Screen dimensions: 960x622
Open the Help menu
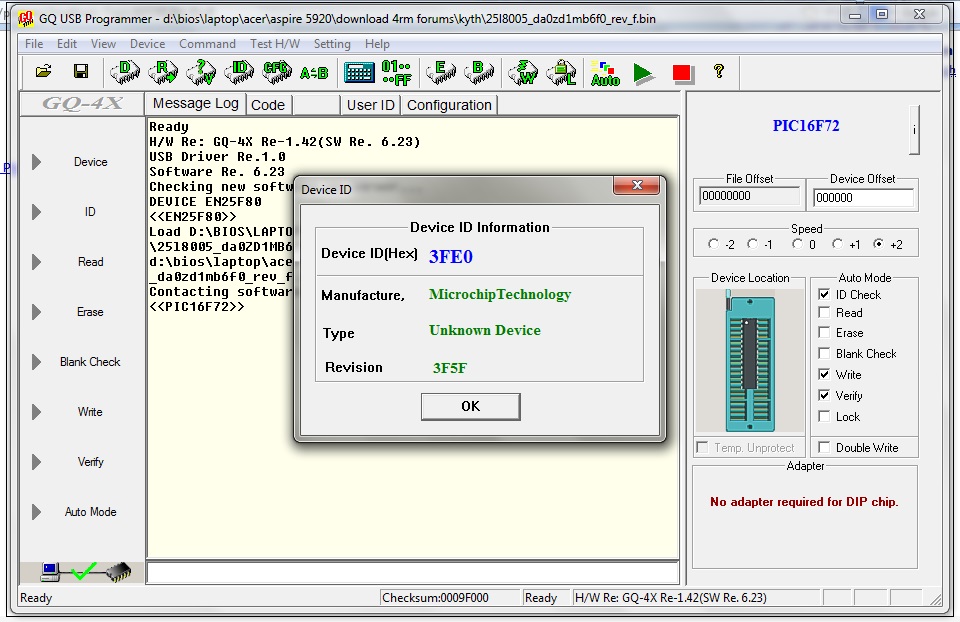point(377,44)
